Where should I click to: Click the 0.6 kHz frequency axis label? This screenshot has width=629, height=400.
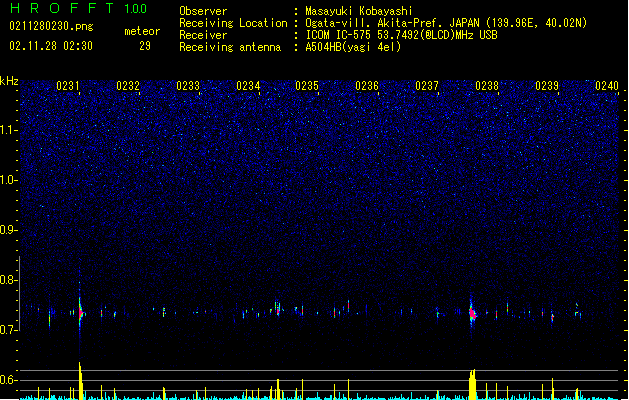(x=8, y=380)
